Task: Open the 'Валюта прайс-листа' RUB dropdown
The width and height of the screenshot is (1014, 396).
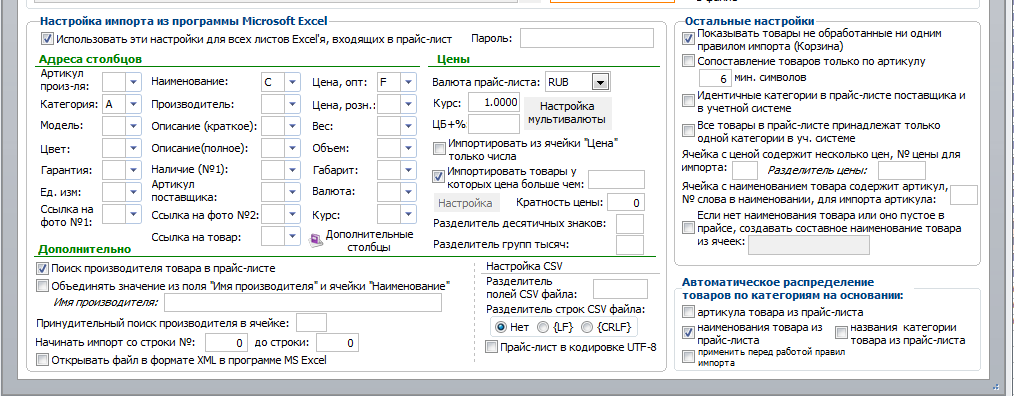Action: tap(601, 82)
